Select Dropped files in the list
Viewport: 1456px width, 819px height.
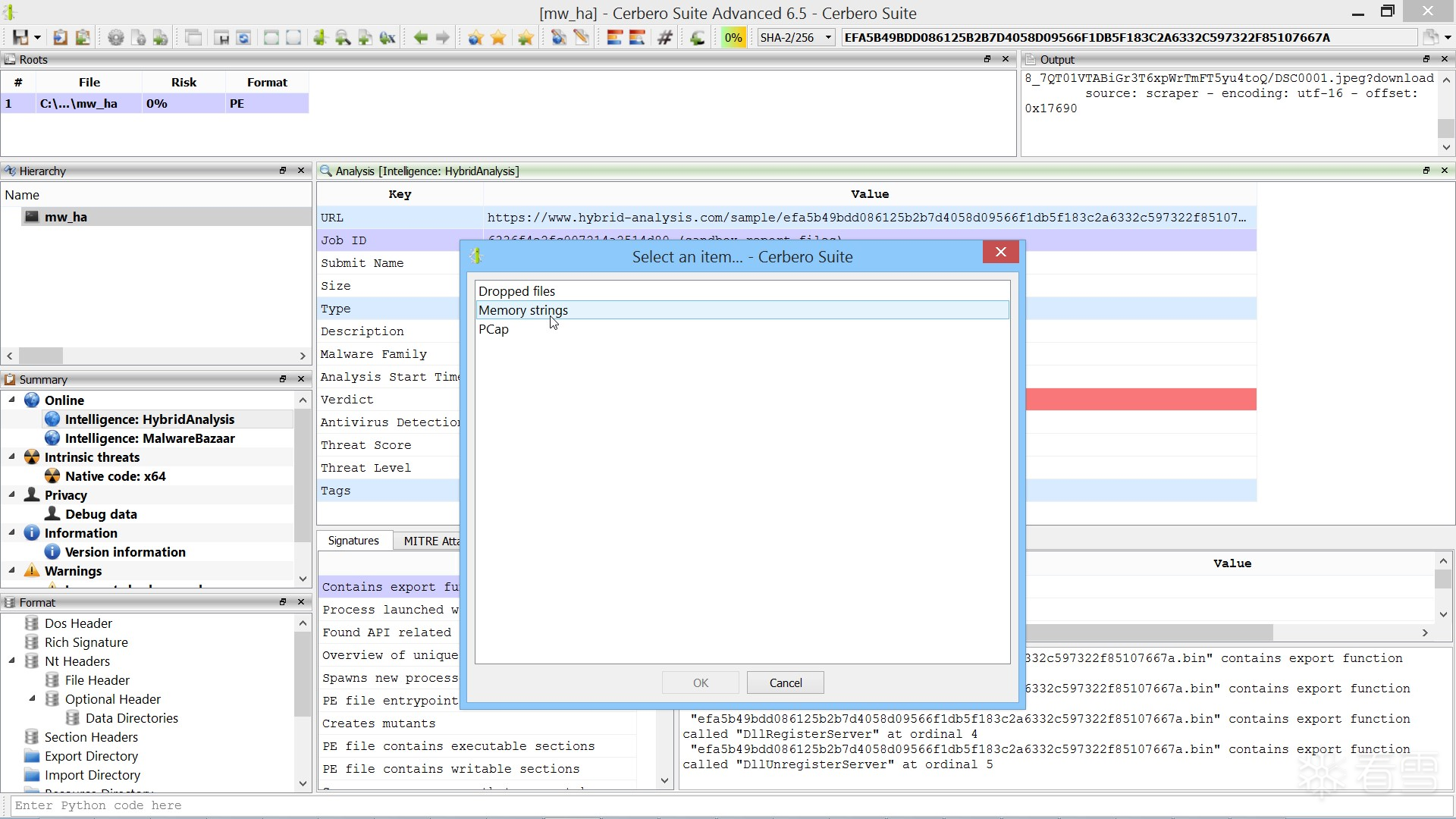516,291
